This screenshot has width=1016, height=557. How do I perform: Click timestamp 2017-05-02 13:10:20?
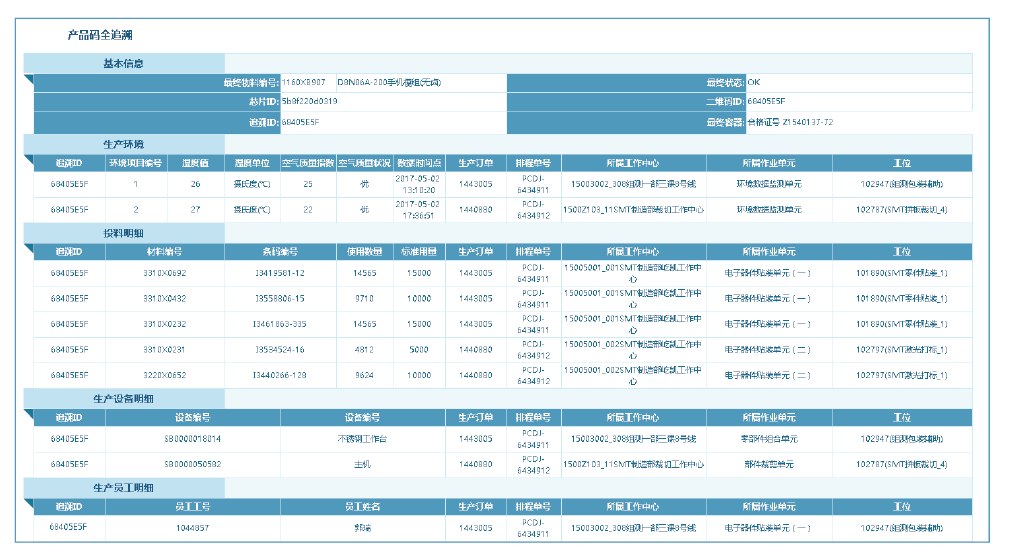pos(418,184)
